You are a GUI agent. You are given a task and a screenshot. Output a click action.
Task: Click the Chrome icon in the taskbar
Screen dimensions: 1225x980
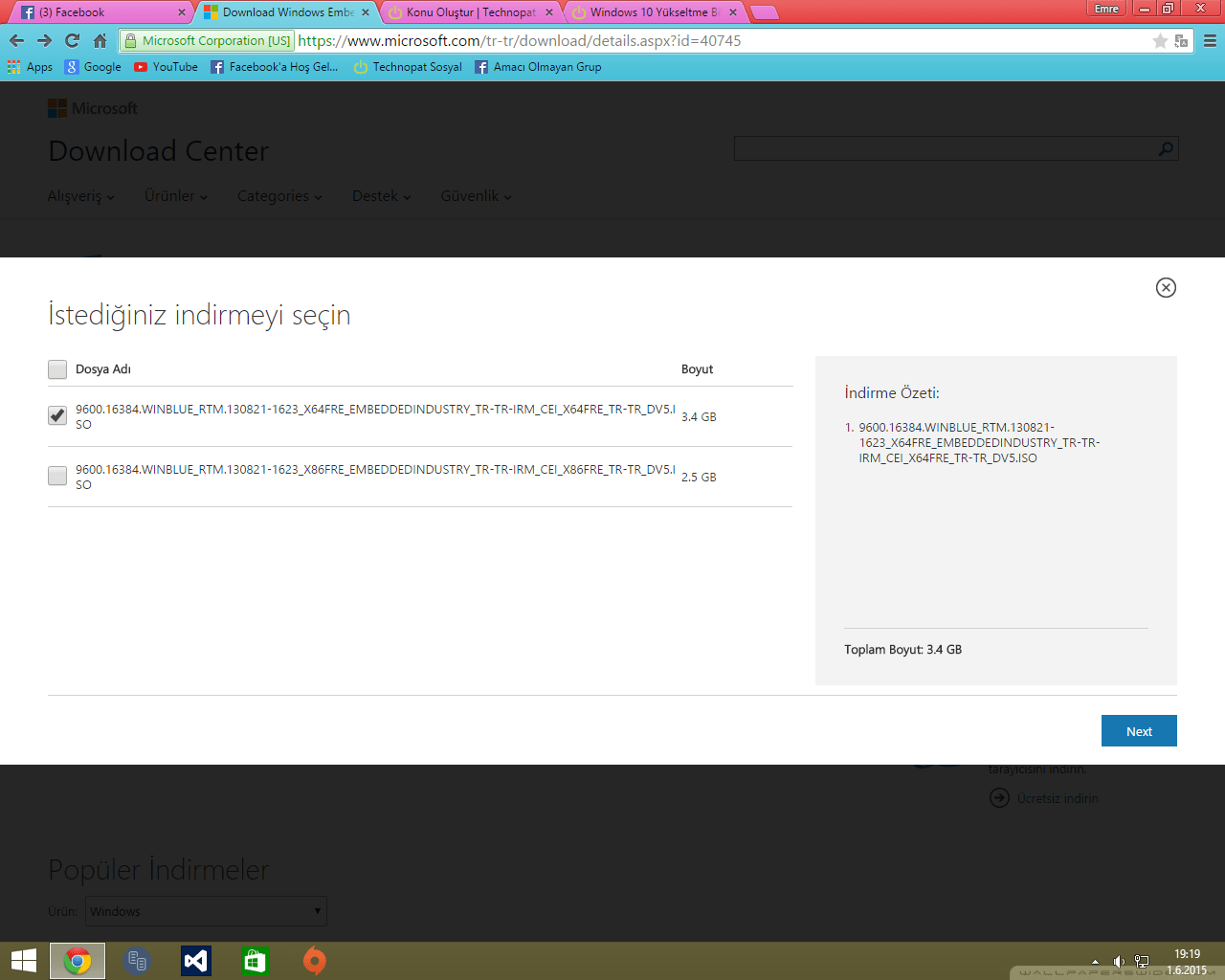tap(78, 961)
